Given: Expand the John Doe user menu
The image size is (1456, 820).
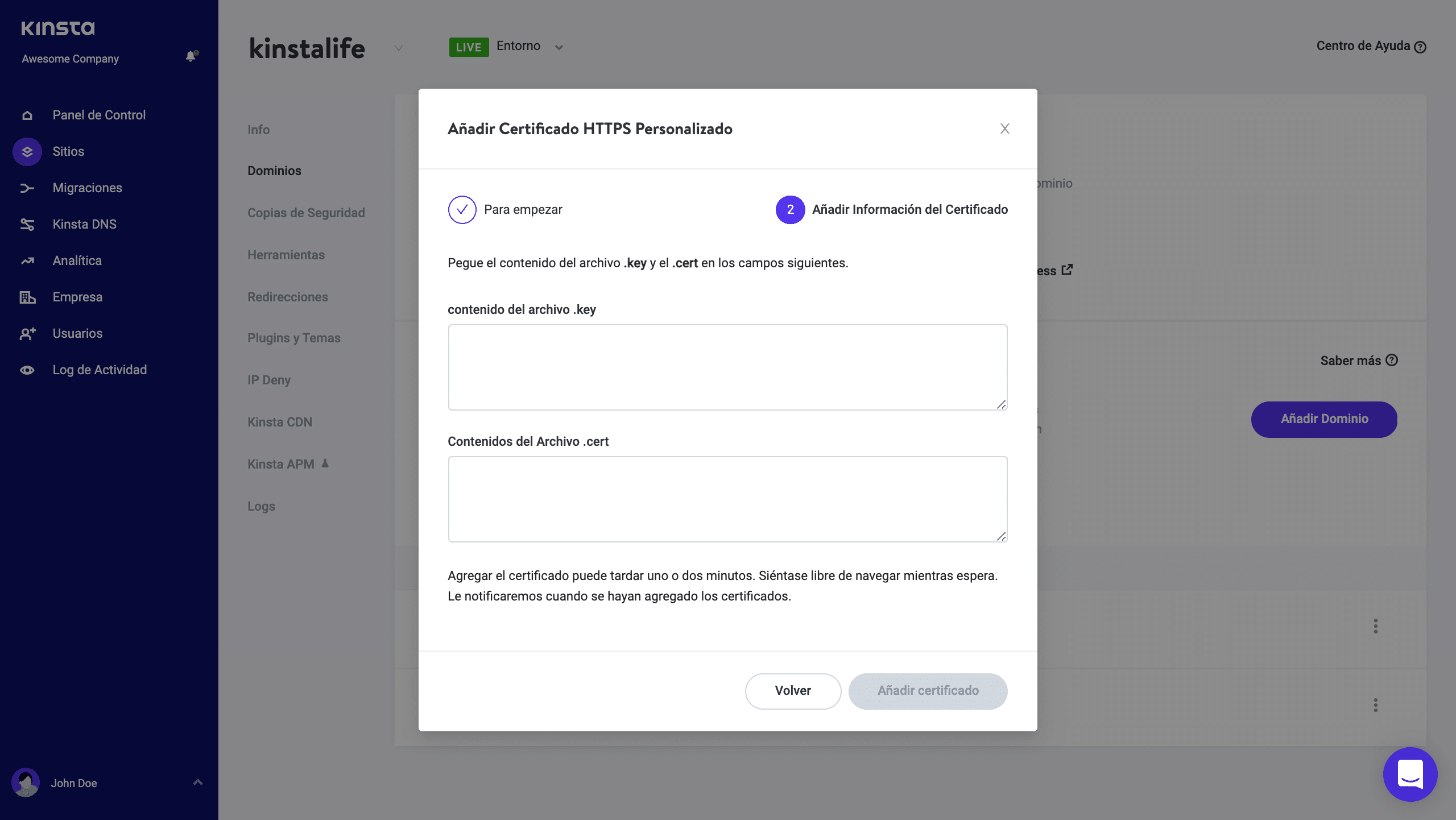Looking at the screenshot, I should (x=197, y=782).
